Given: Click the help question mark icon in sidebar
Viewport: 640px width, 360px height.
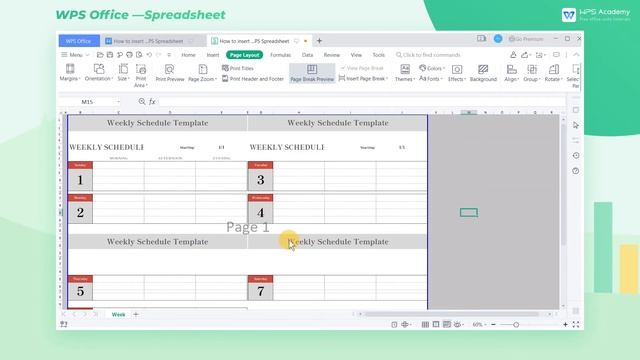Looking at the screenshot, I should (x=576, y=171).
